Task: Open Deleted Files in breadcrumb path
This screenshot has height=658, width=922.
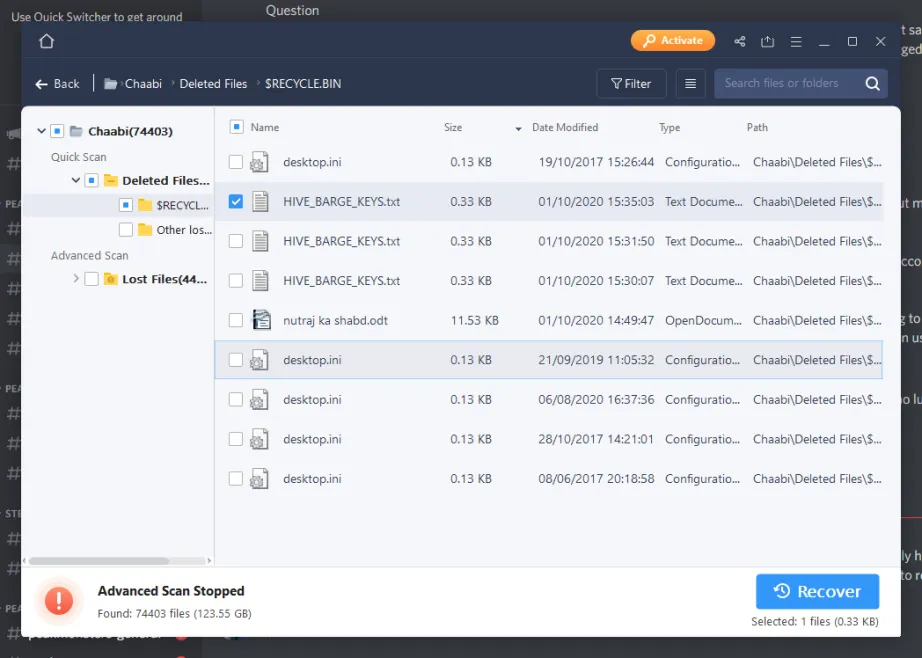Action: [x=213, y=84]
